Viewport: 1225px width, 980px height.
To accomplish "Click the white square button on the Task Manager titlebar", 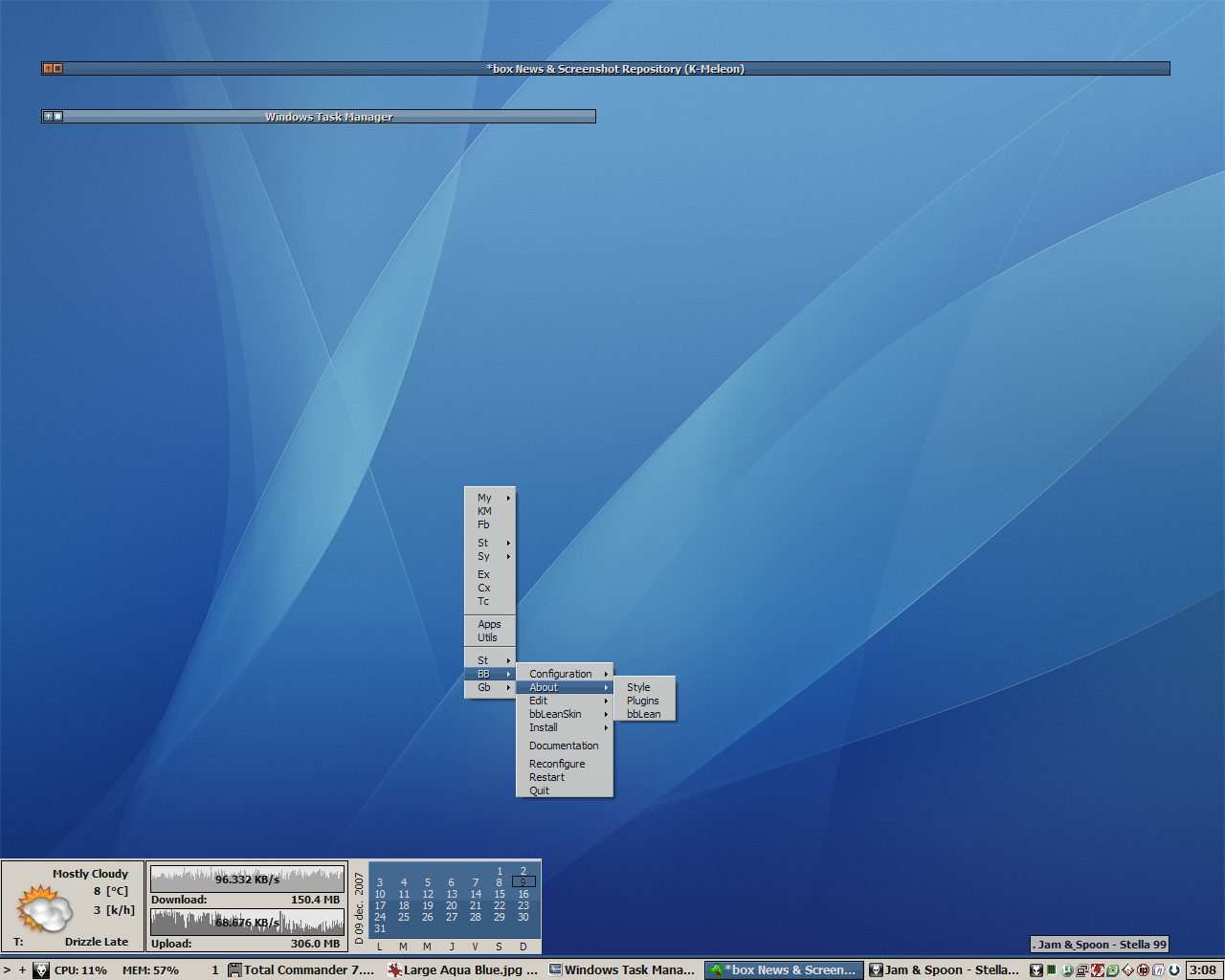I will pos(57,116).
